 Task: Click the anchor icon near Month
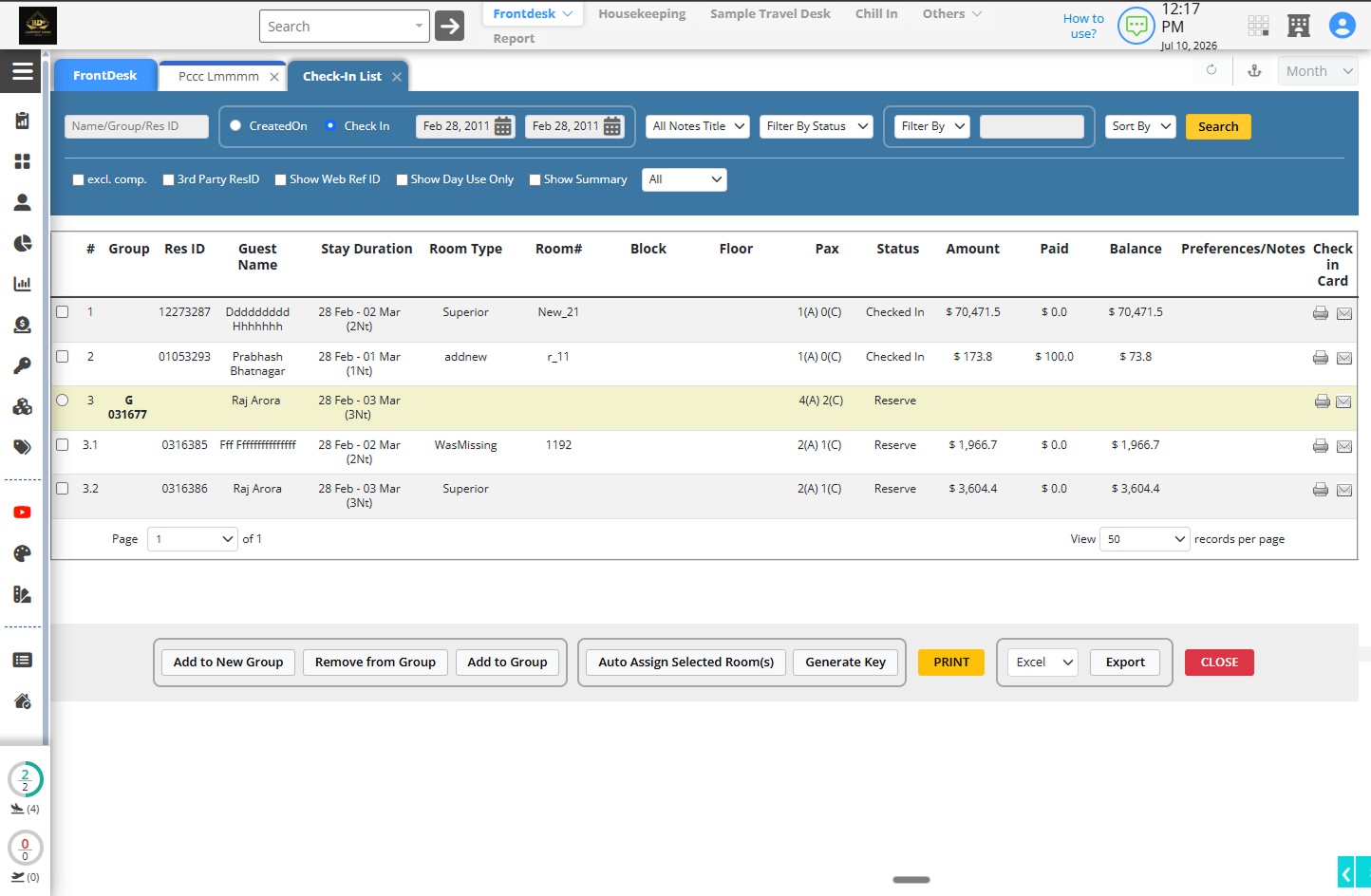pyautogui.click(x=1254, y=70)
